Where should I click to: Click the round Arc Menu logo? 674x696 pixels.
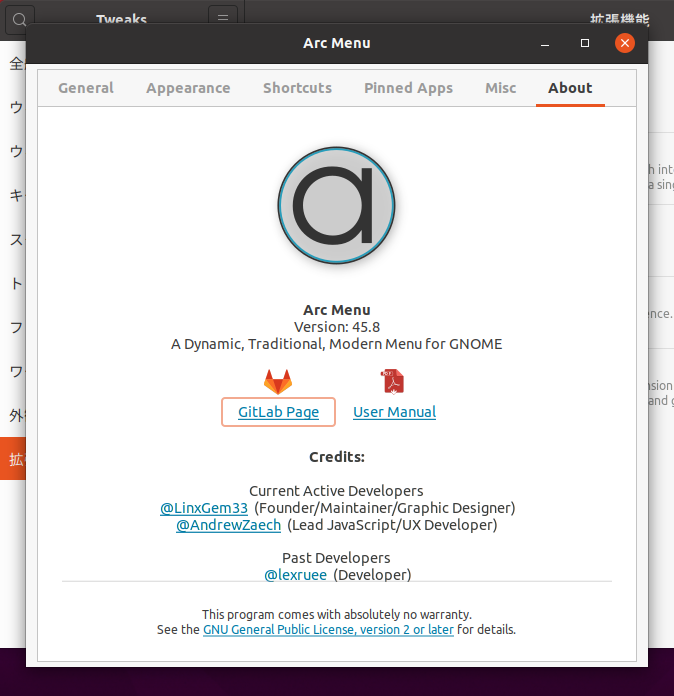pyautogui.click(x=337, y=206)
